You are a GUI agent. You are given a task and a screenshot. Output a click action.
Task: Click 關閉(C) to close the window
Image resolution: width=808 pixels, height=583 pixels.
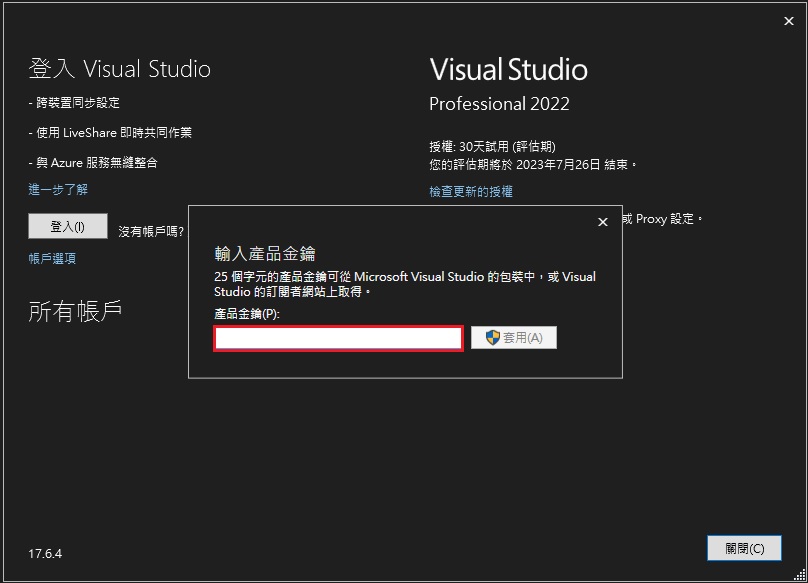click(744, 548)
